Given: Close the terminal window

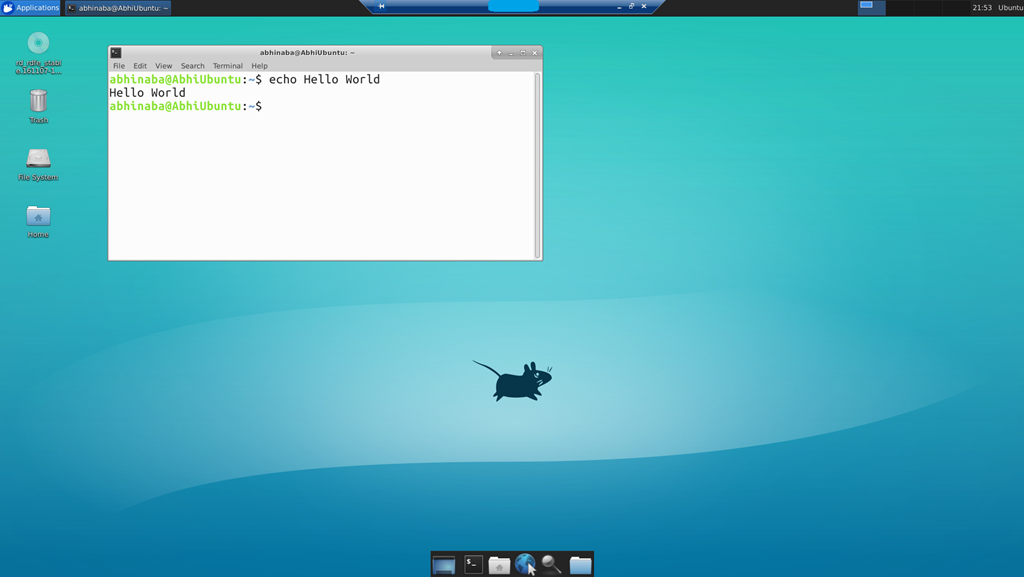Looking at the screenshot, I should click(x=535, y=53).
